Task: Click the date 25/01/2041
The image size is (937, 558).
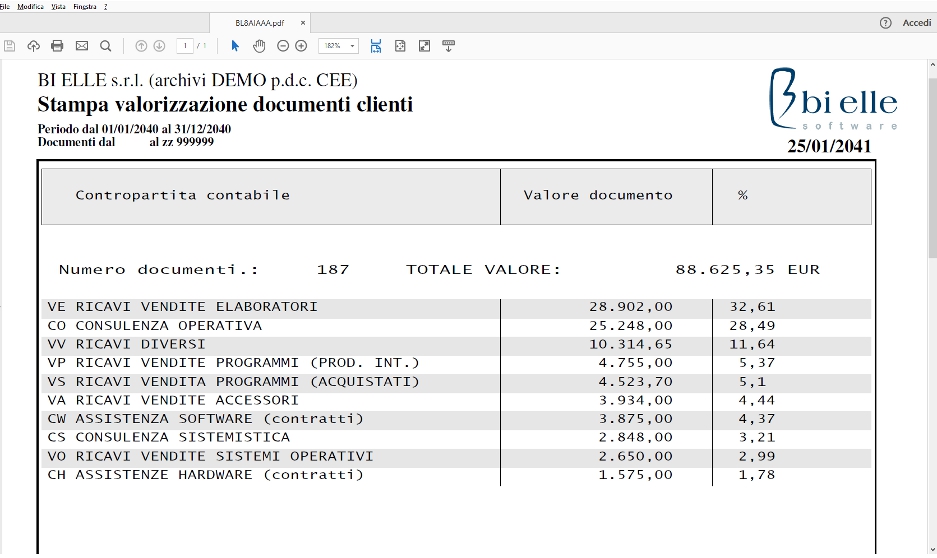Action: [829, 146]
